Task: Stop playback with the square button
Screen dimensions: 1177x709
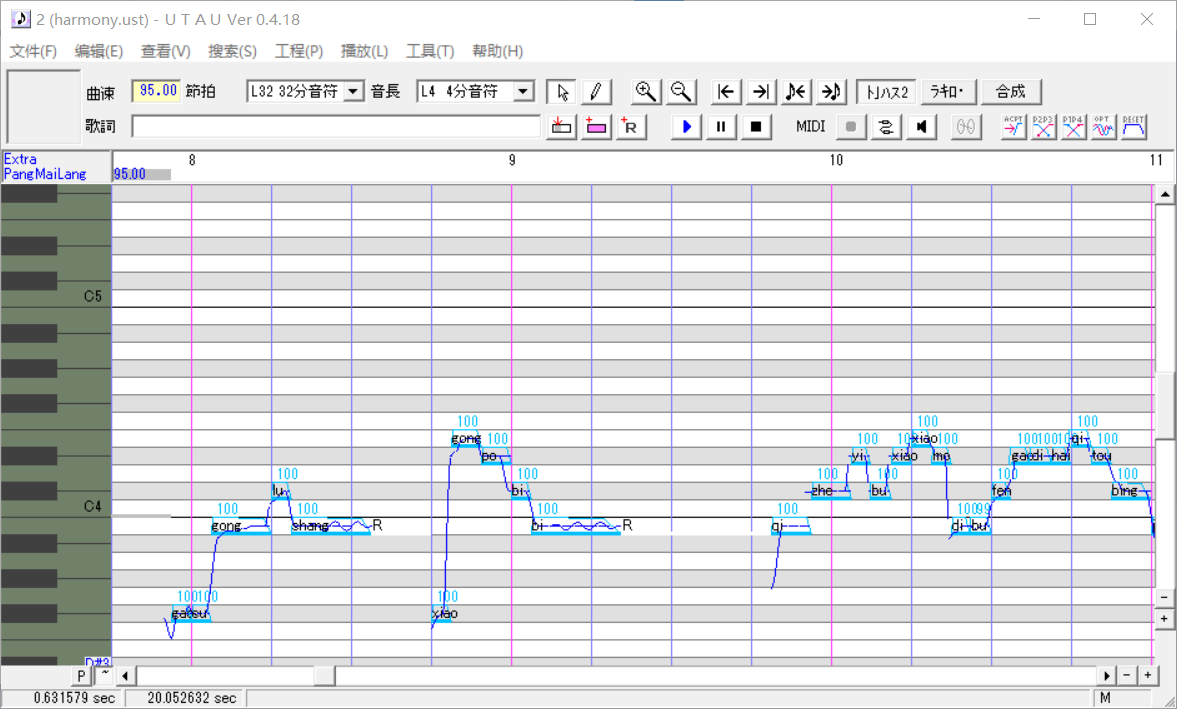Action: [x=756, y=127]
